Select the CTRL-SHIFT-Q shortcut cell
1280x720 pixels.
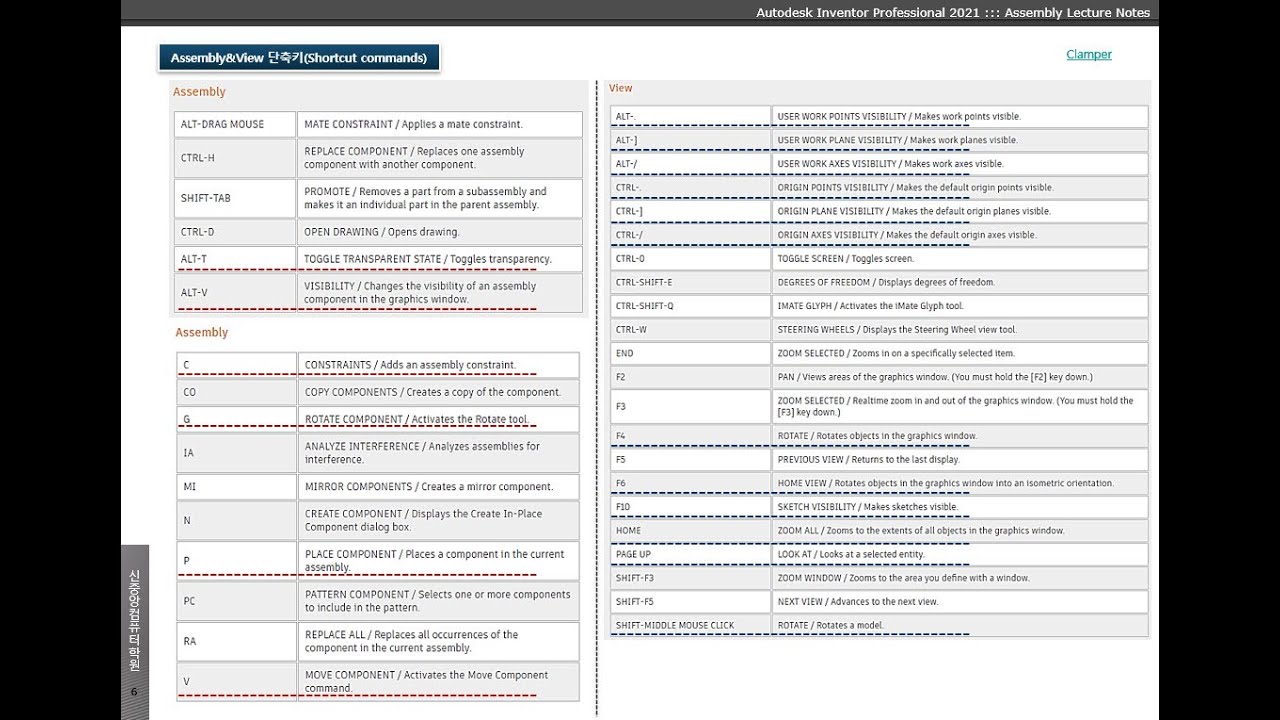pyautogui.click(x=691, y=306)
